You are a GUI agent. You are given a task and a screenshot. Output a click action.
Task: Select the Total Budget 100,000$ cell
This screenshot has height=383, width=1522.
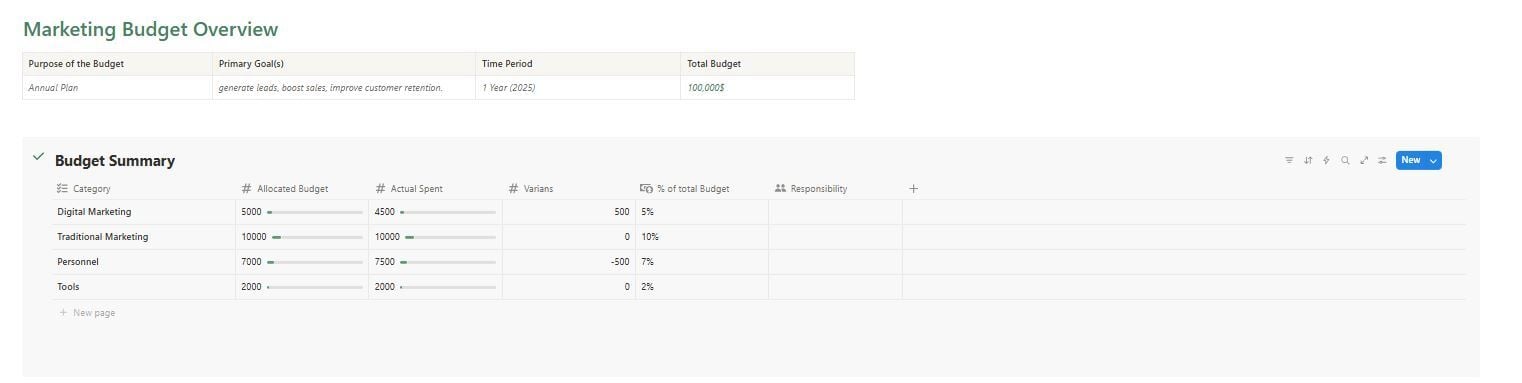tap(767, 88)
